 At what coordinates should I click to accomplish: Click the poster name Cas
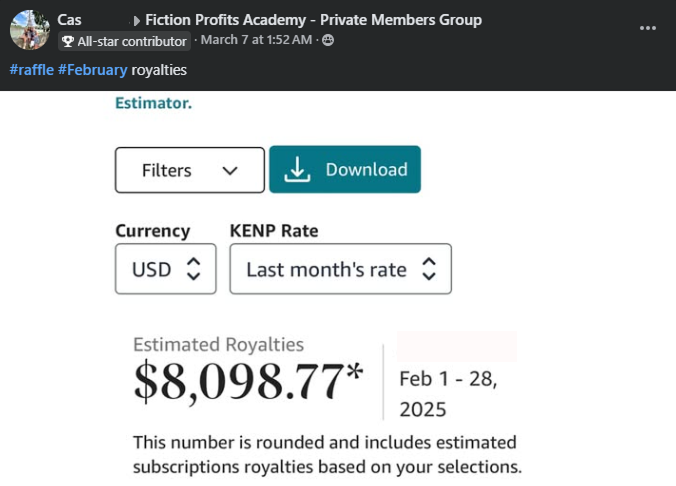[69, 20]
